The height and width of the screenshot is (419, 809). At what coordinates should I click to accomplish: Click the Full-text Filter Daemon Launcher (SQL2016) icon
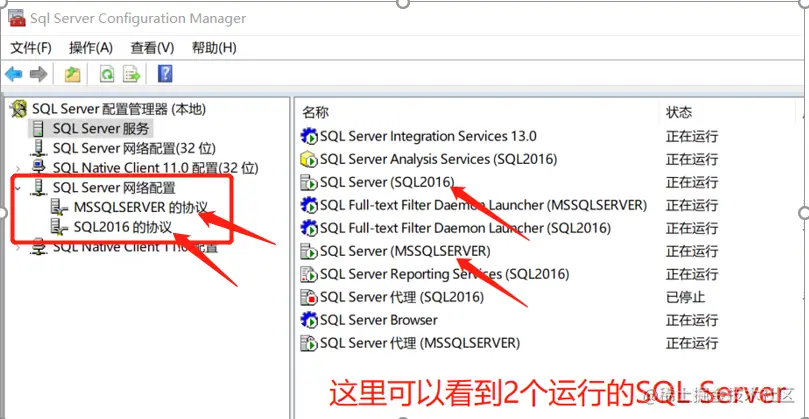(x=309, y=228)
